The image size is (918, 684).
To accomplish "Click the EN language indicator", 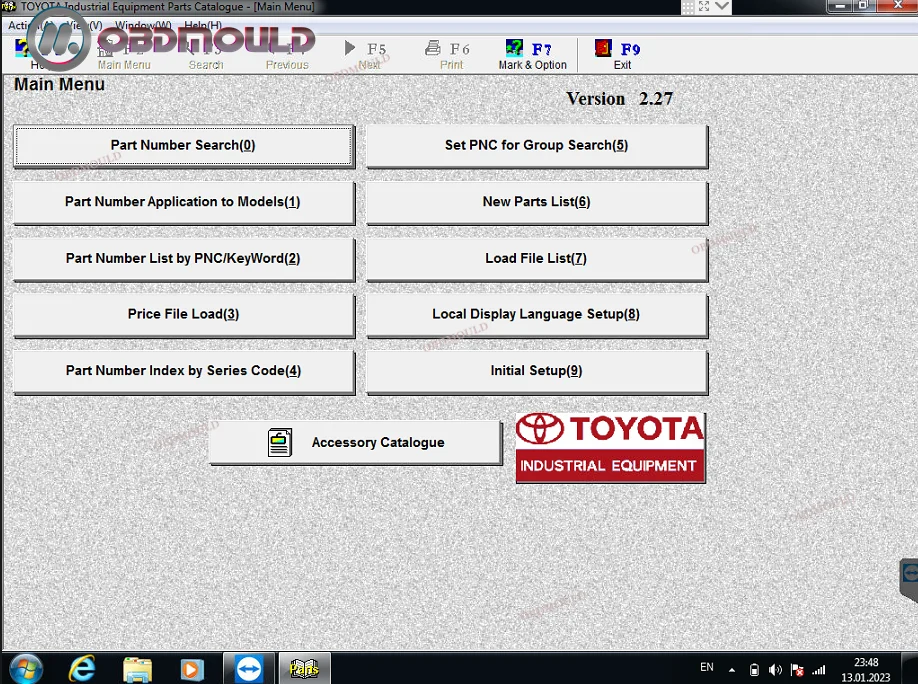I will pyautogui.click(x=707, y=667).
